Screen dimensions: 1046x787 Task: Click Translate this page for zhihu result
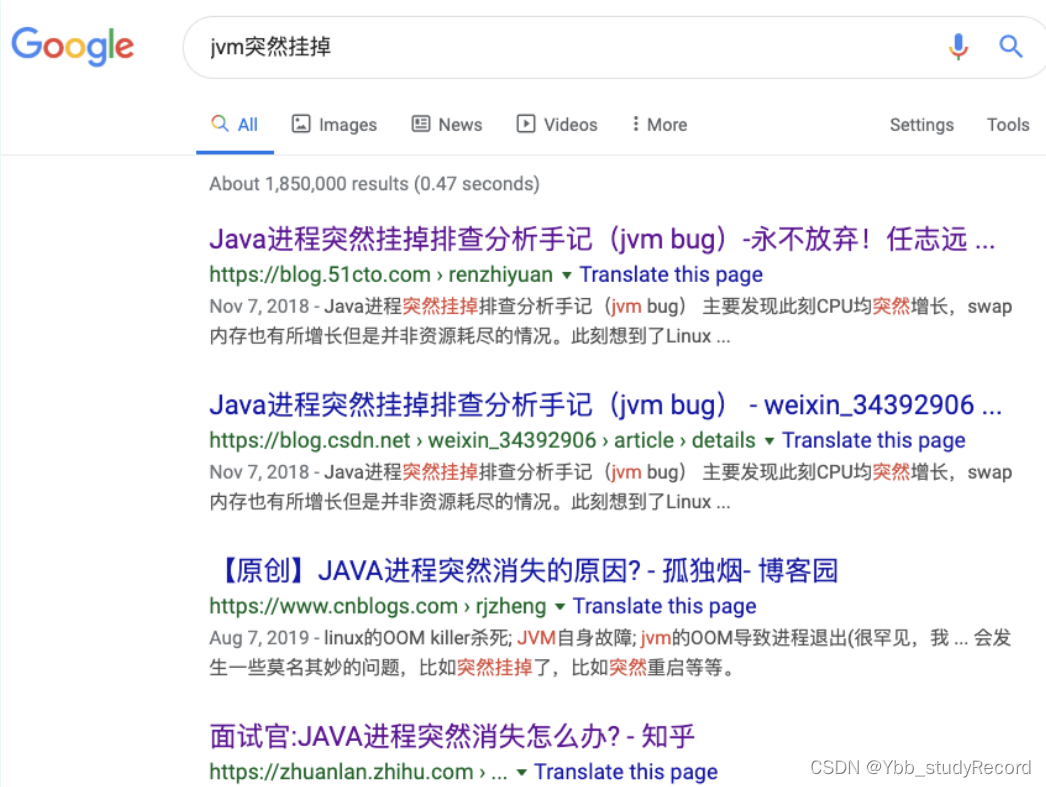pyautogui.click(x=626, y=772)
